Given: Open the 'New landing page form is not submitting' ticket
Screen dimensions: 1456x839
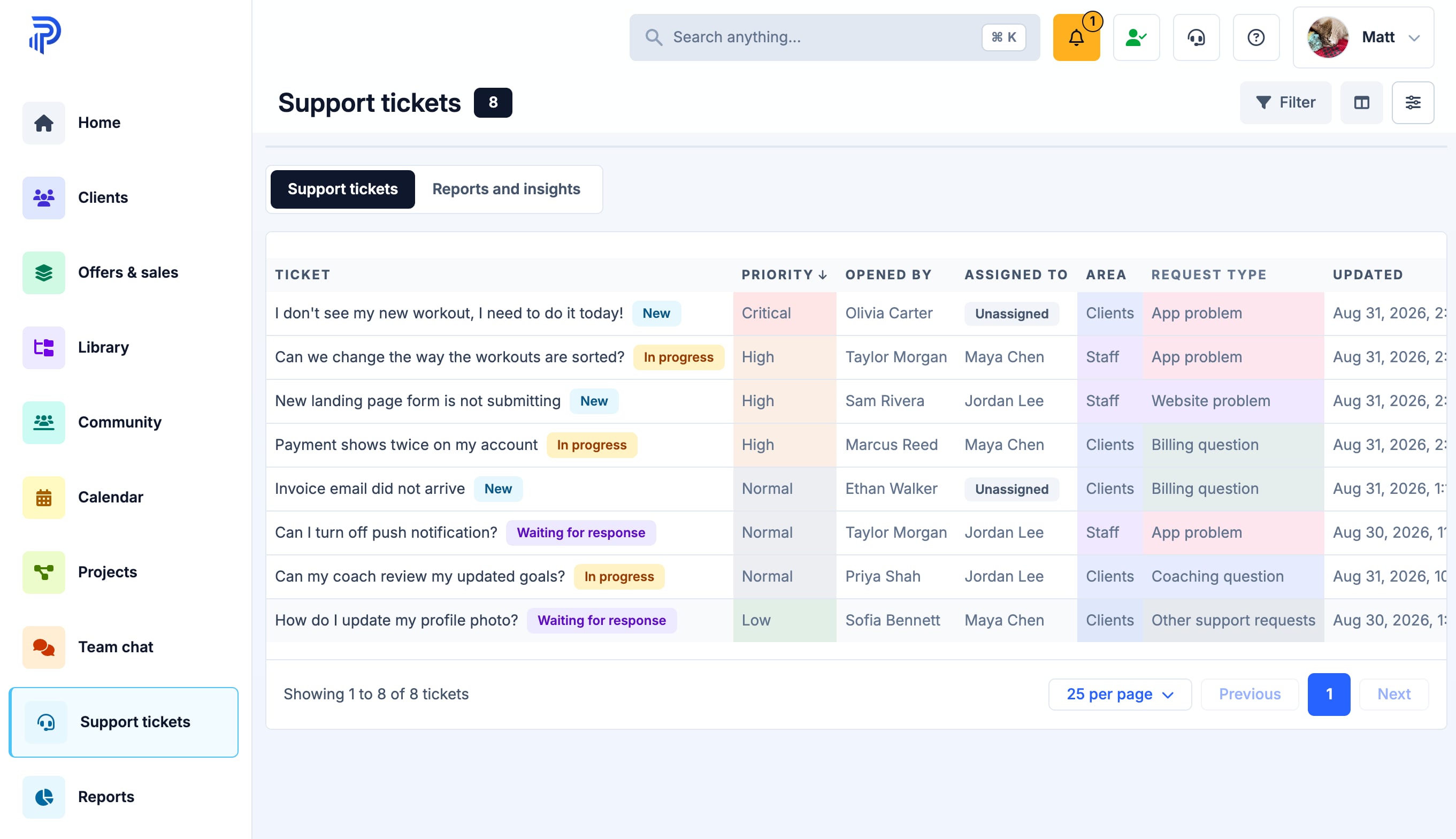Looking at the screenshot, I should click(418, 401).
